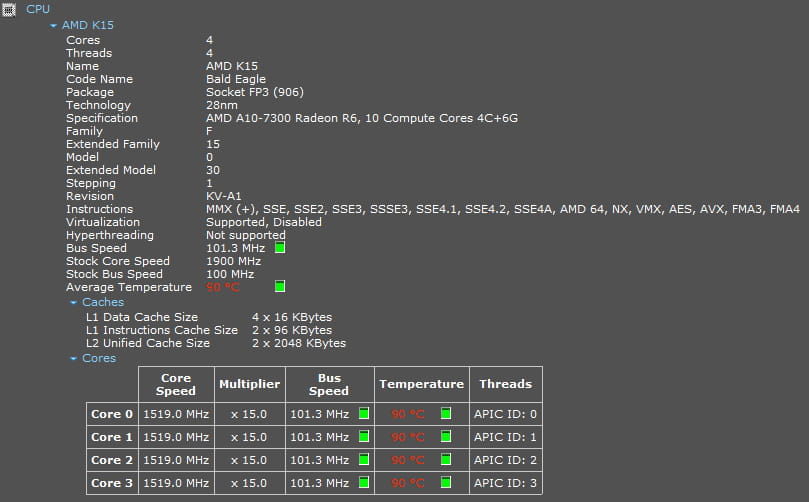The image size is (809, 502).
Task: Click the Temperature column header
Action: pos(422,384)
